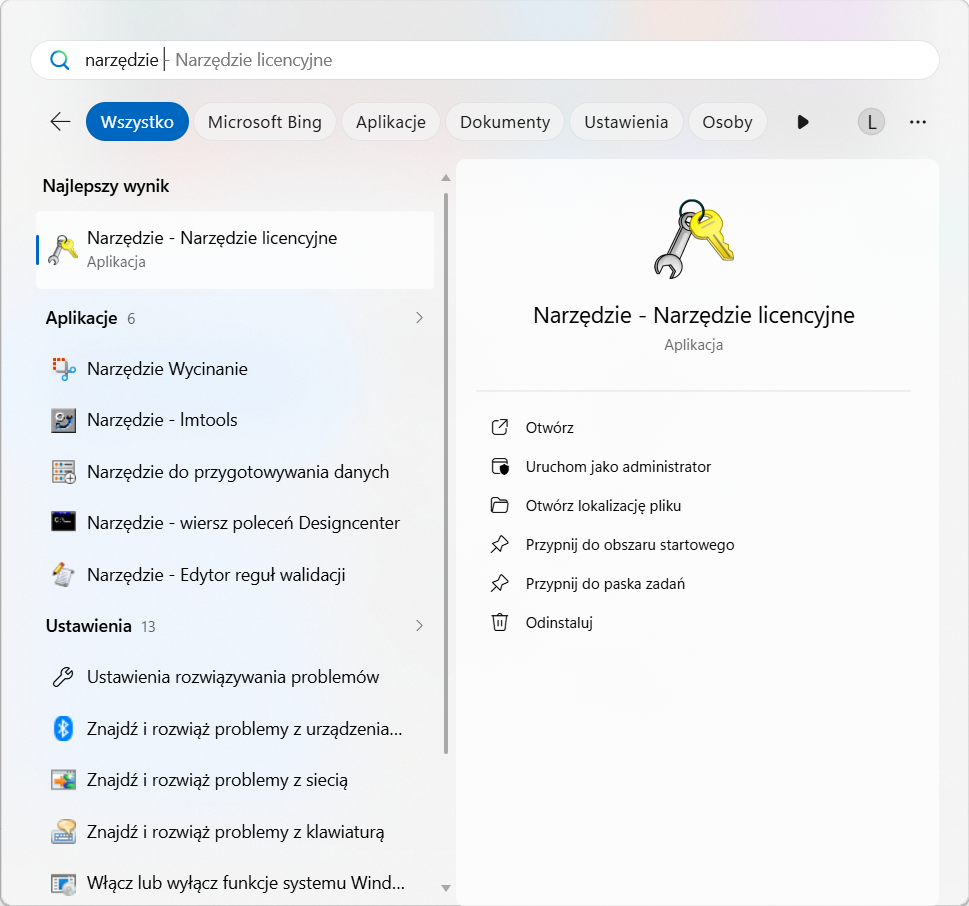969x906 pixels.
Task: Click Otwórz to launch the app
Action: point(549,428)
